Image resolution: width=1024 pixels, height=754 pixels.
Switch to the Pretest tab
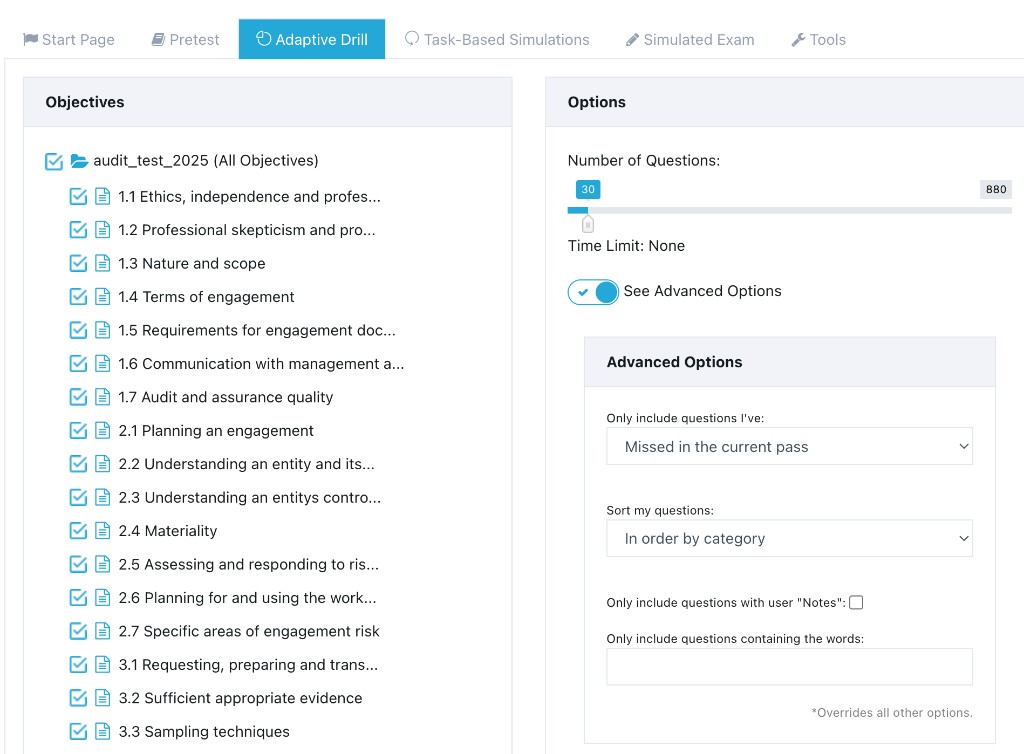click(185, 40)
